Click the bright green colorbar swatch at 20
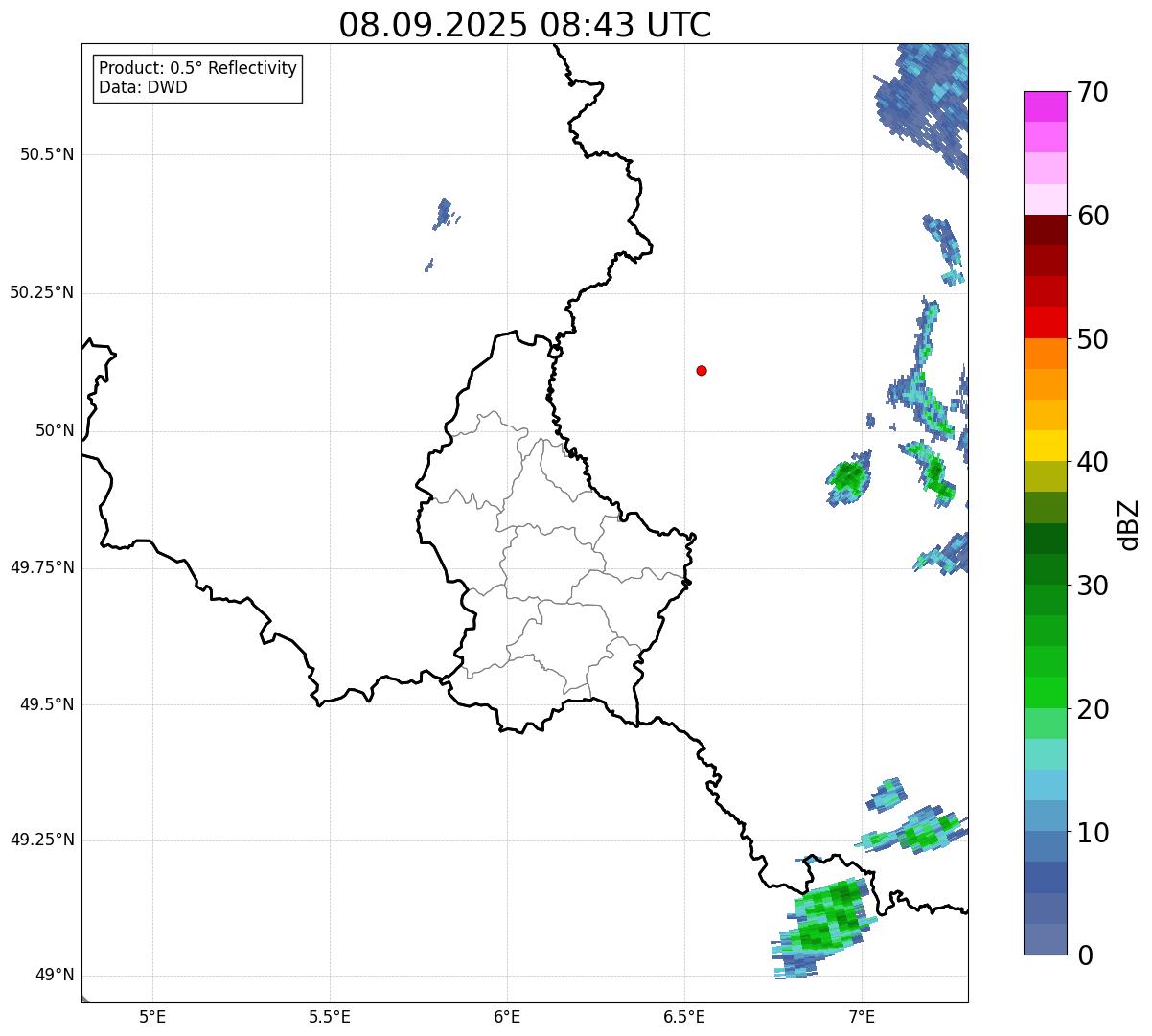Image resolution: width=1152 pixels, height=1036 pixels. click(1045, 692)
